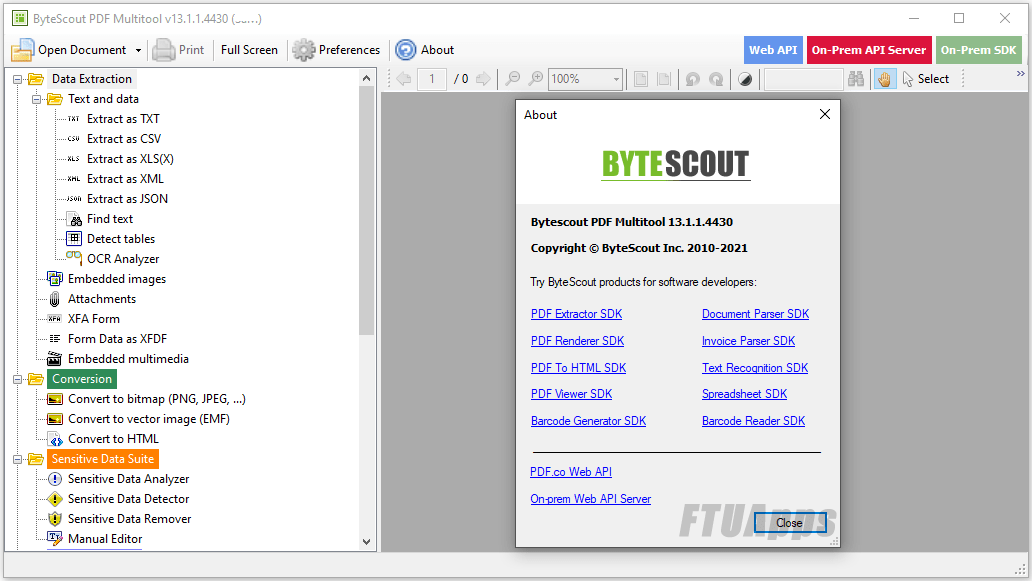Activate the Select tool
Screen dimensions: 1032x581
coord(925,79)
